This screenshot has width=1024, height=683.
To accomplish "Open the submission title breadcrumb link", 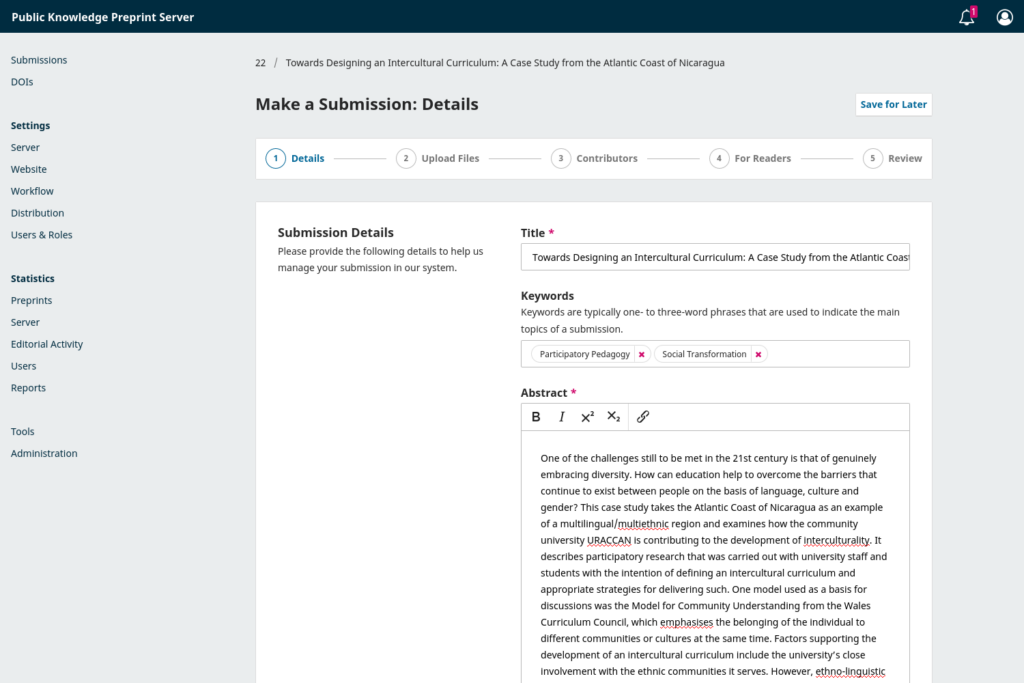I will (504, 62).
